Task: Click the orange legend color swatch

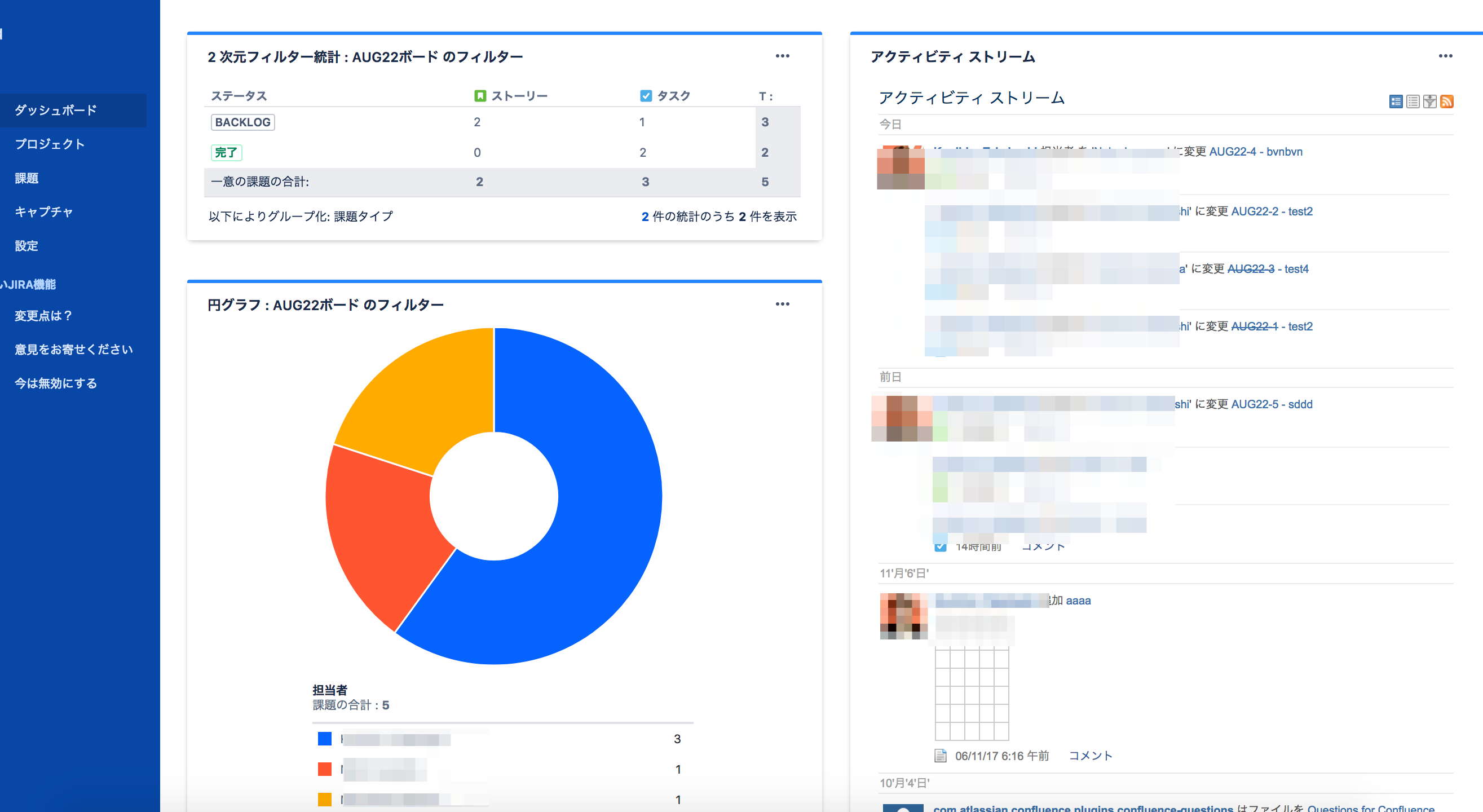Action: [x=325, y=800]
